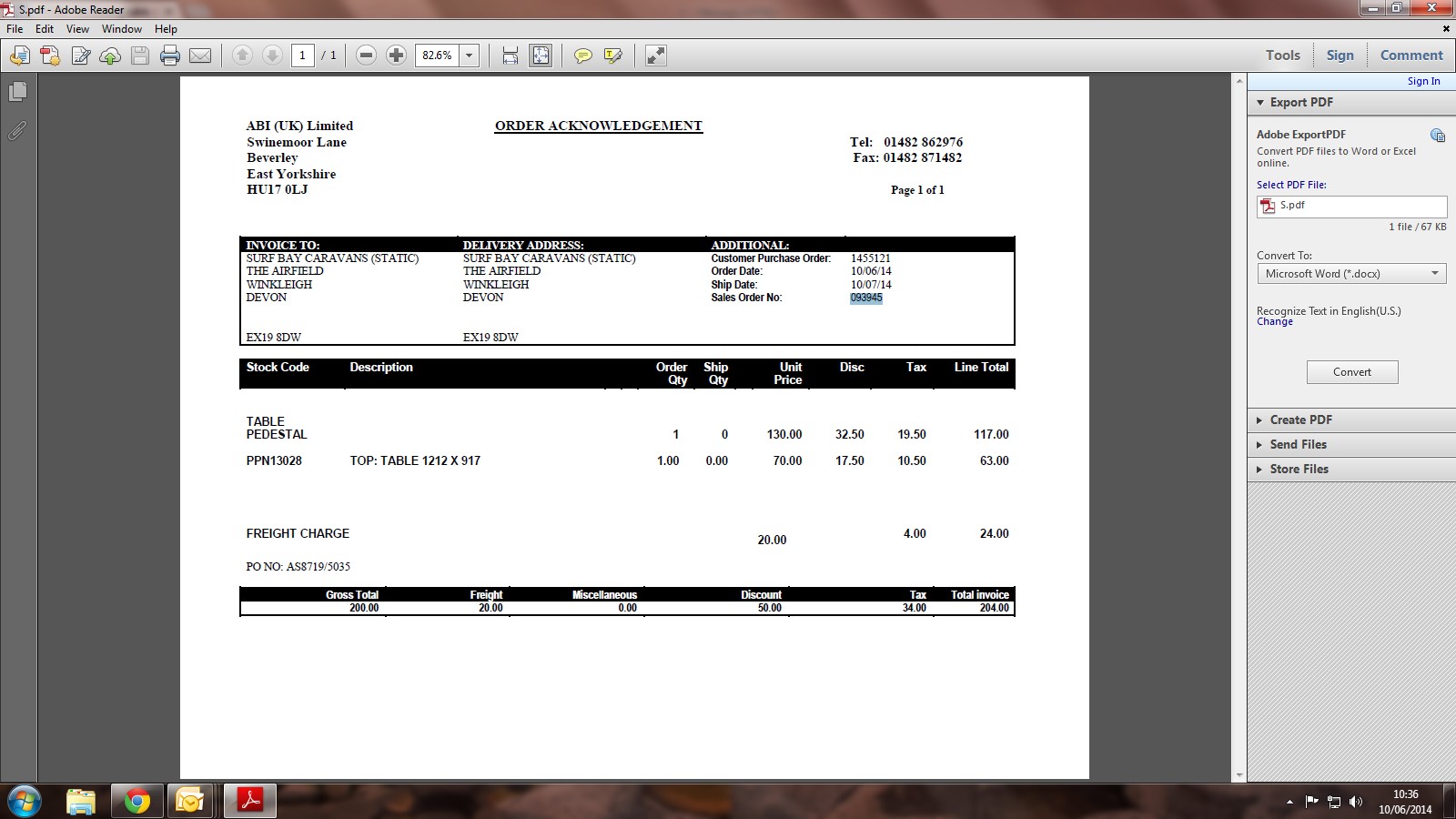Screen dimensions: 1456x819
Task: Open the Outlook mail taskbar icon
Action: pos(191,801)
